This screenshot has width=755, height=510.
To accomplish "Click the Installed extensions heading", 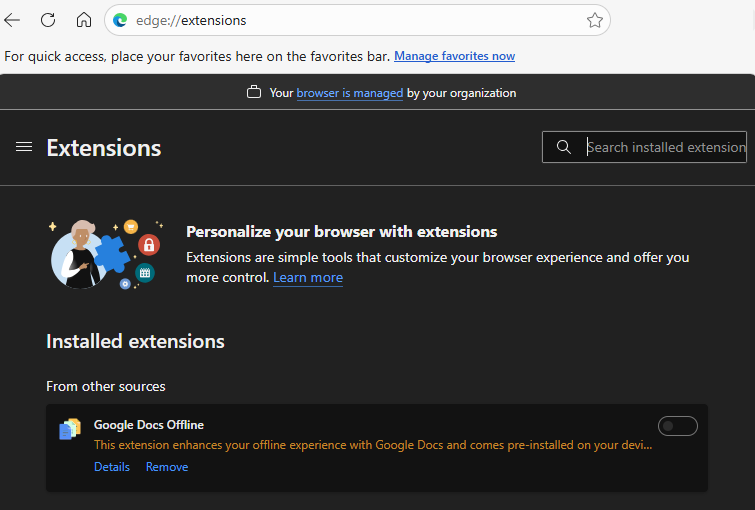I will [x=135, y=341].
